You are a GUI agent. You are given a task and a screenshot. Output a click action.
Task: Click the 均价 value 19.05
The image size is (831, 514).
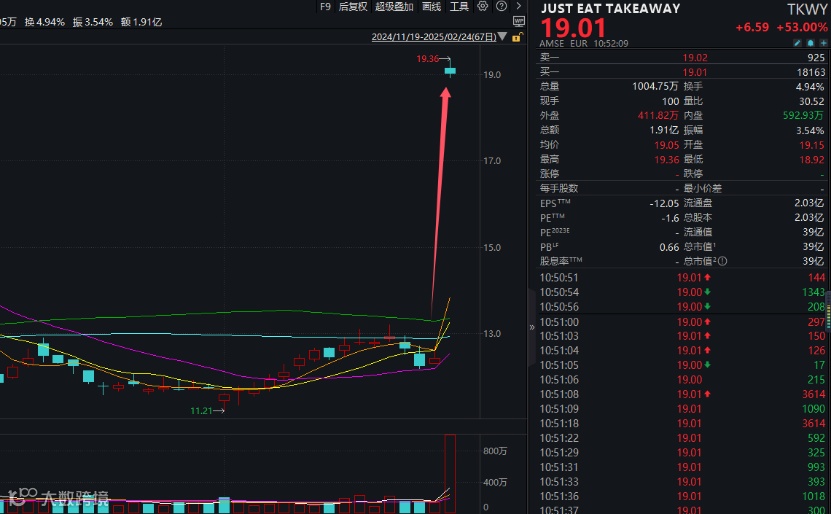click(x=666, y=145)
